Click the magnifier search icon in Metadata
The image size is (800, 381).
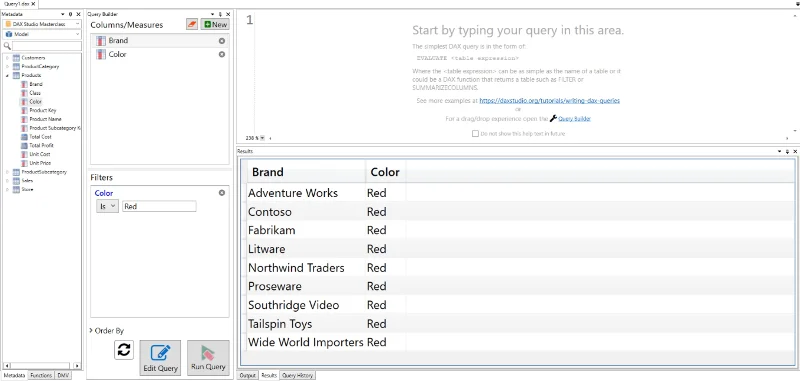click(7, 46)
